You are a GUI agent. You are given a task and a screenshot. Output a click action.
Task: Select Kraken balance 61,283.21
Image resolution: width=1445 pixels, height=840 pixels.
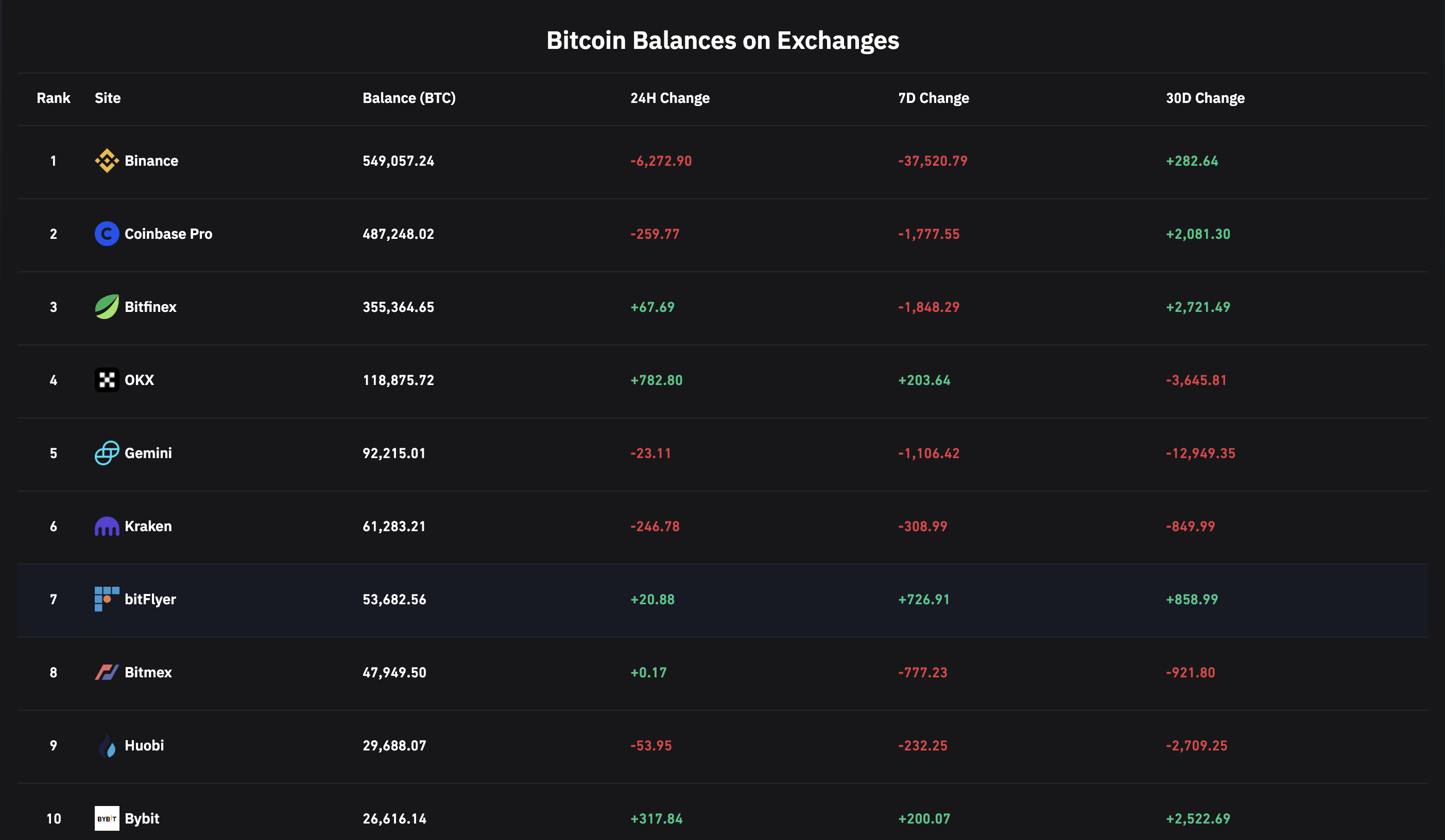(394, 526)
